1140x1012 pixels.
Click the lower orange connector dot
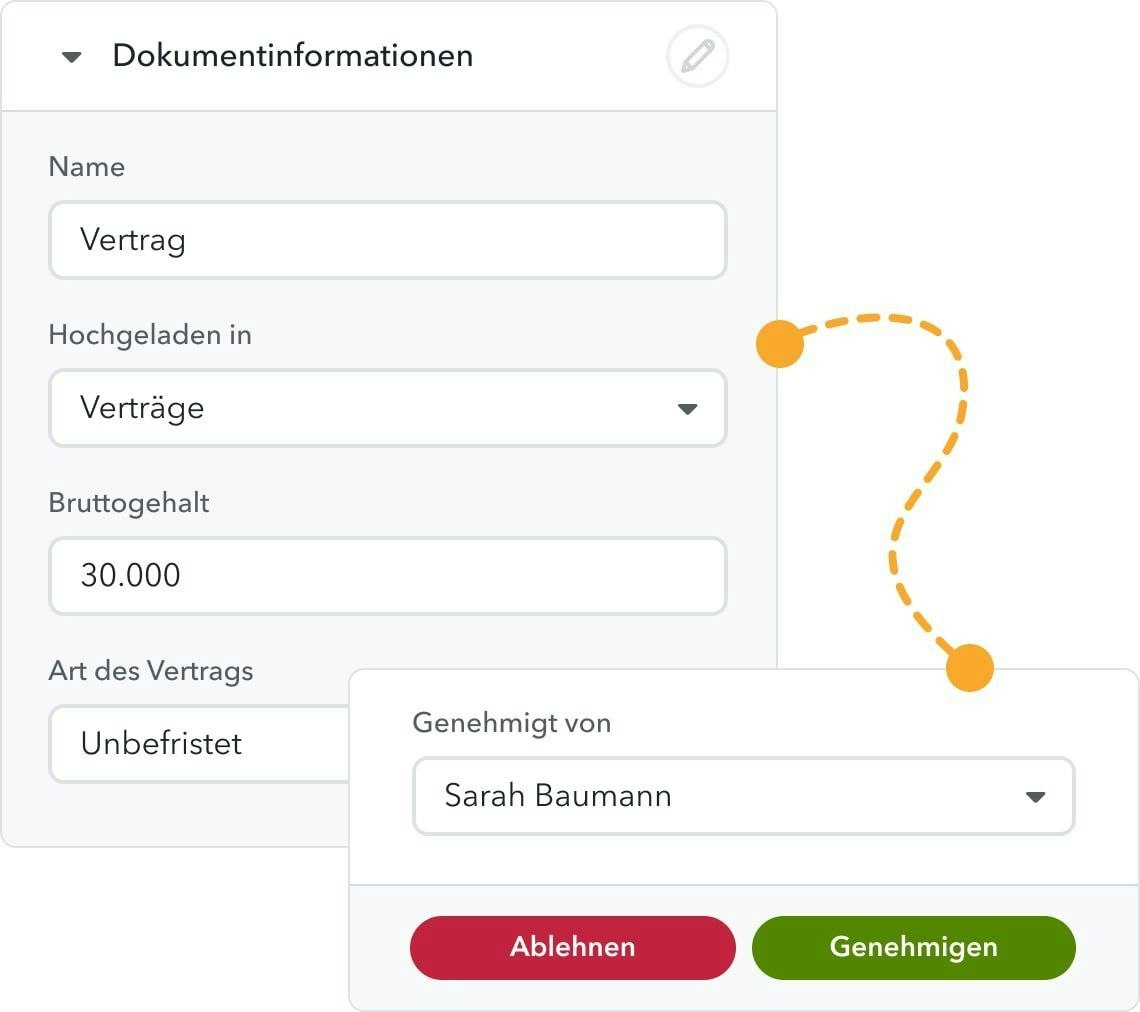(969, 667)
